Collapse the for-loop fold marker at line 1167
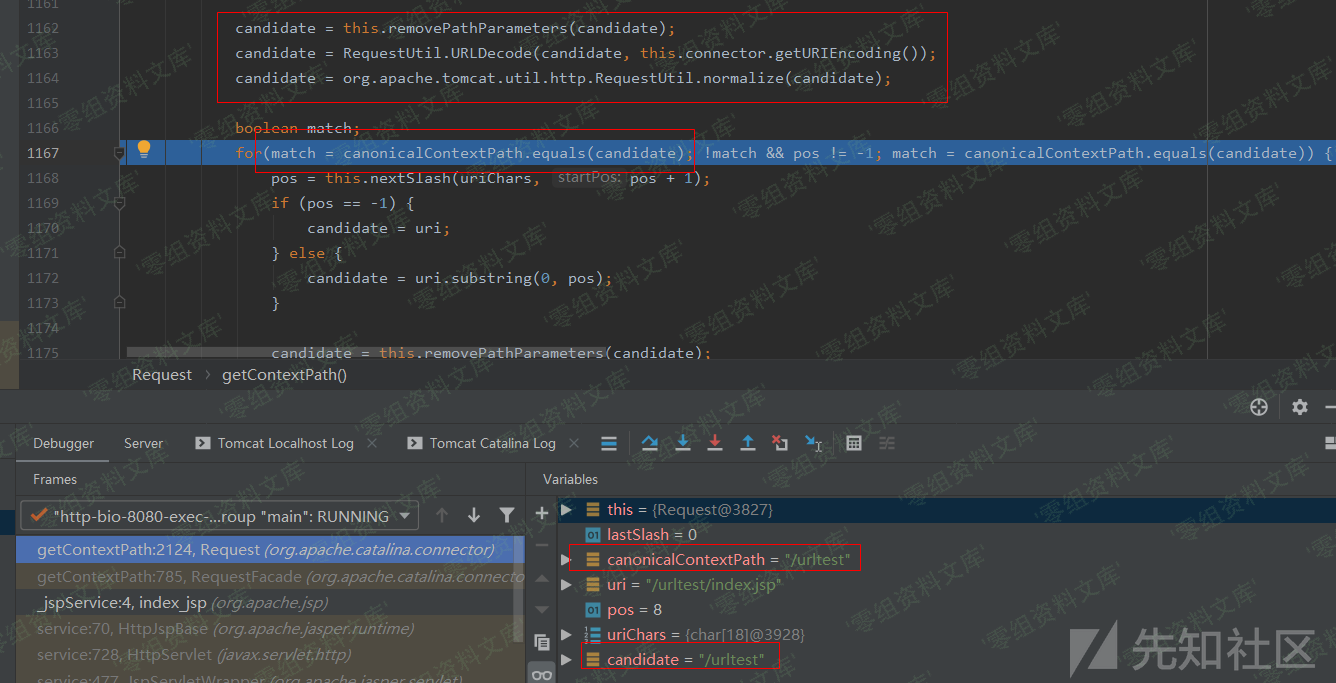This screenshot has width=1336, height=683. (x=119, y=153)
